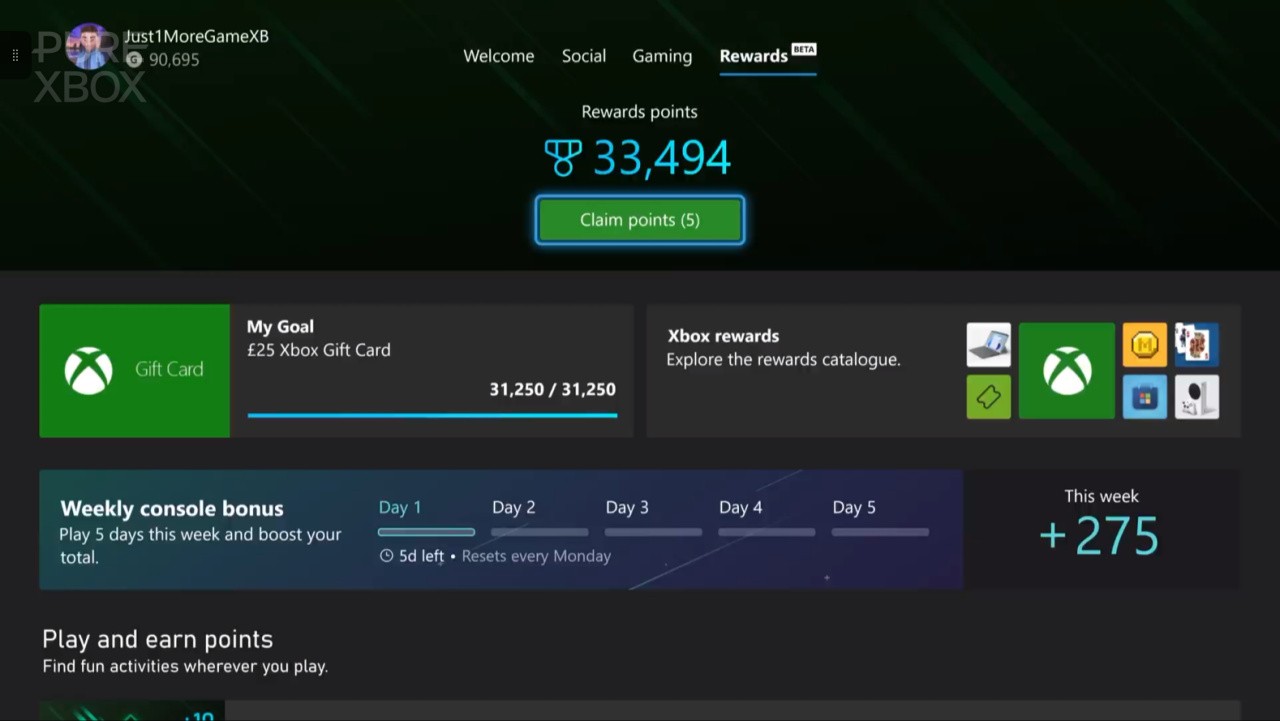Switch to the Welcome tab
This screenshot has width=1280, height=721.
(x=498, y=56)
